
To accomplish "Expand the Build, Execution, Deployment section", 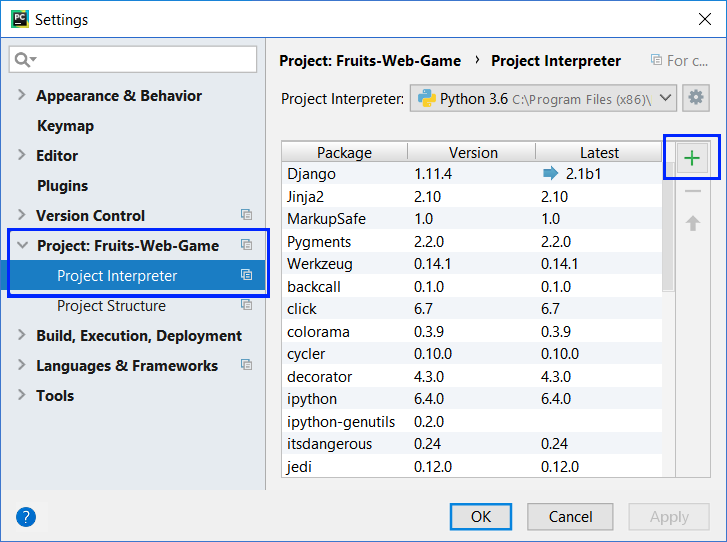I will [22, 336].
